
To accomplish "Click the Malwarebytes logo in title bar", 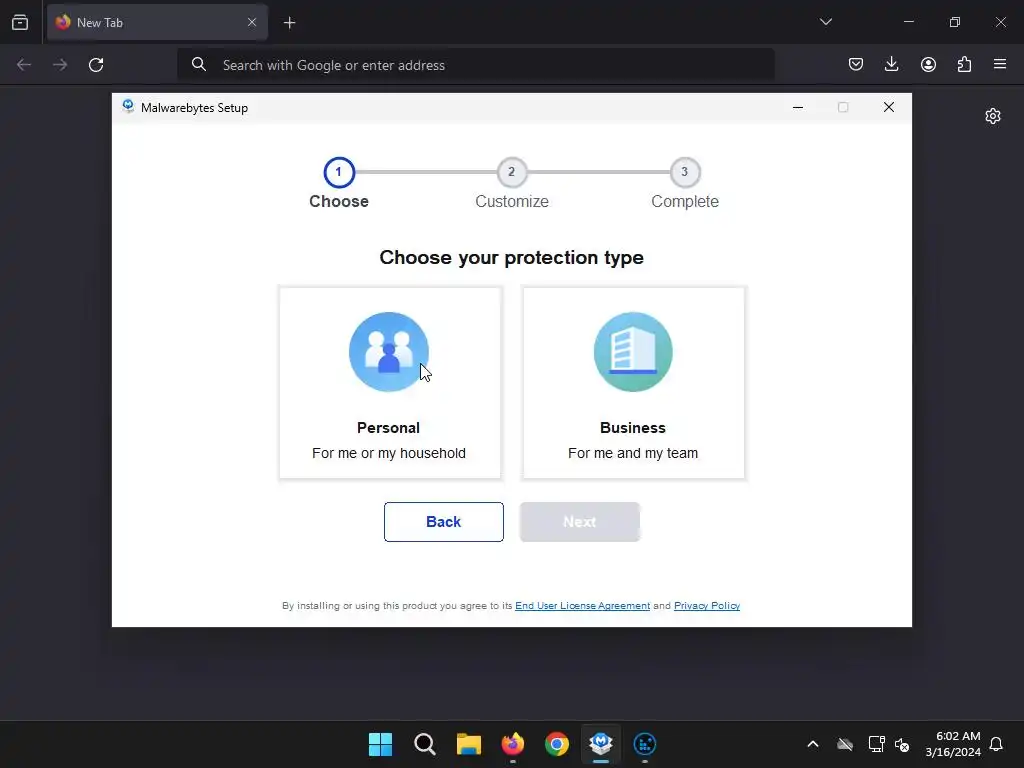I will point(128,107).
